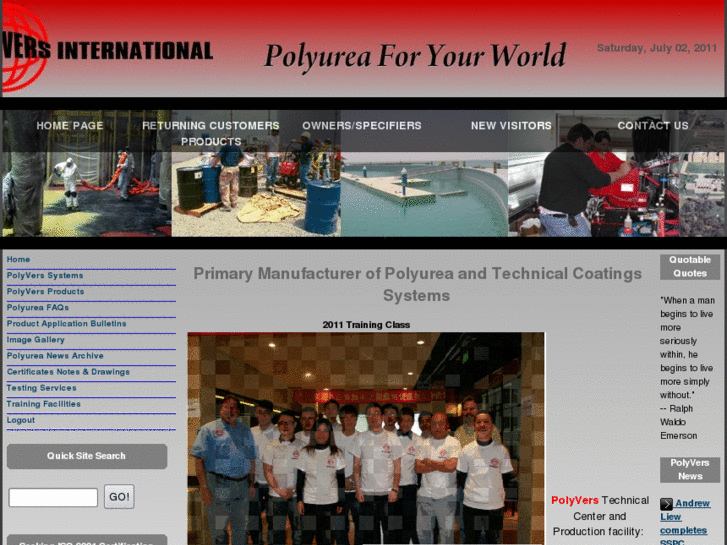Viewport: 727px width, 545px height.
Task: Open the PRODUCTS navigation item
Action: coord(211,141)
